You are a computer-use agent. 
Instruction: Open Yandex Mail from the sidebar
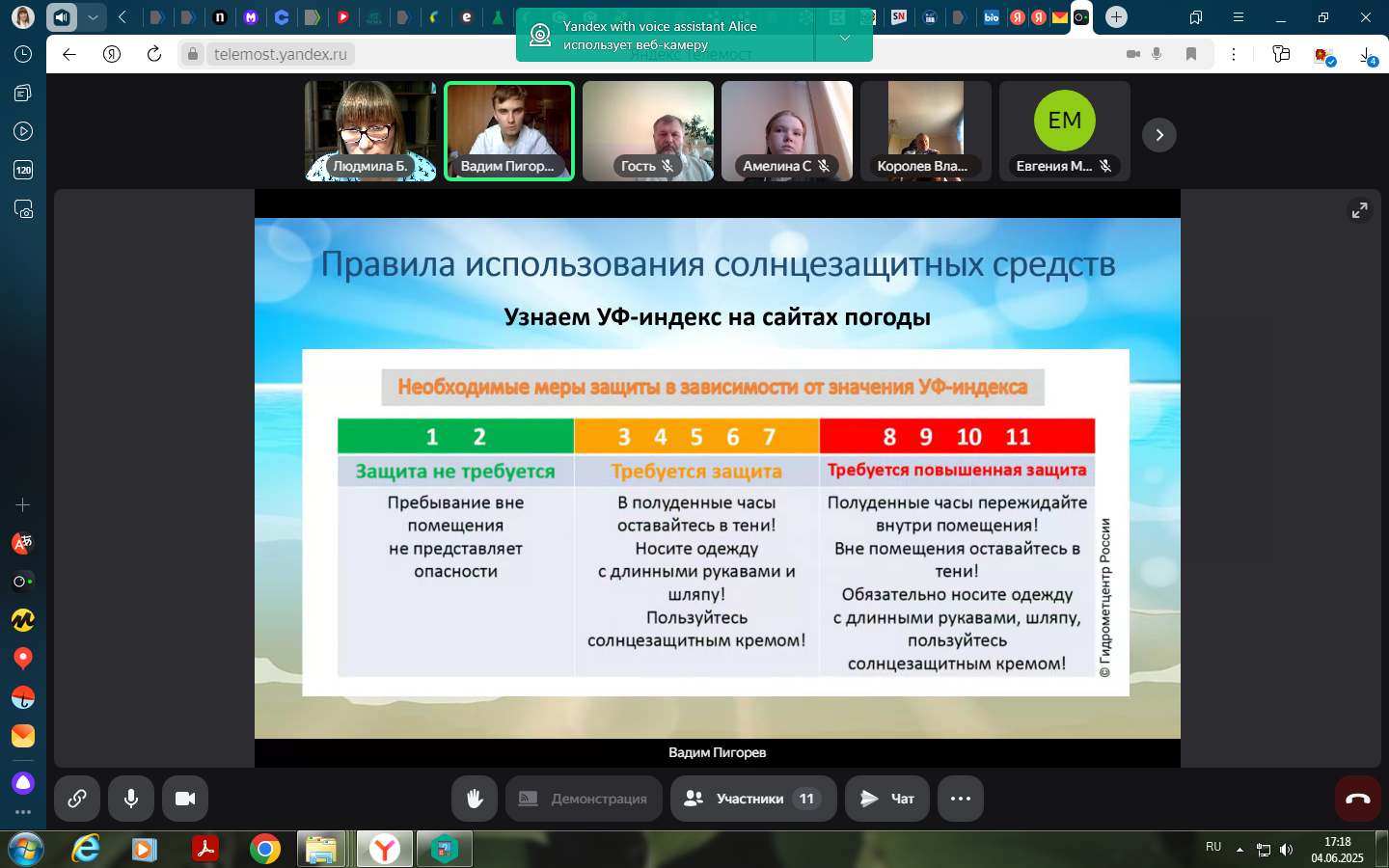click(23, 736)
